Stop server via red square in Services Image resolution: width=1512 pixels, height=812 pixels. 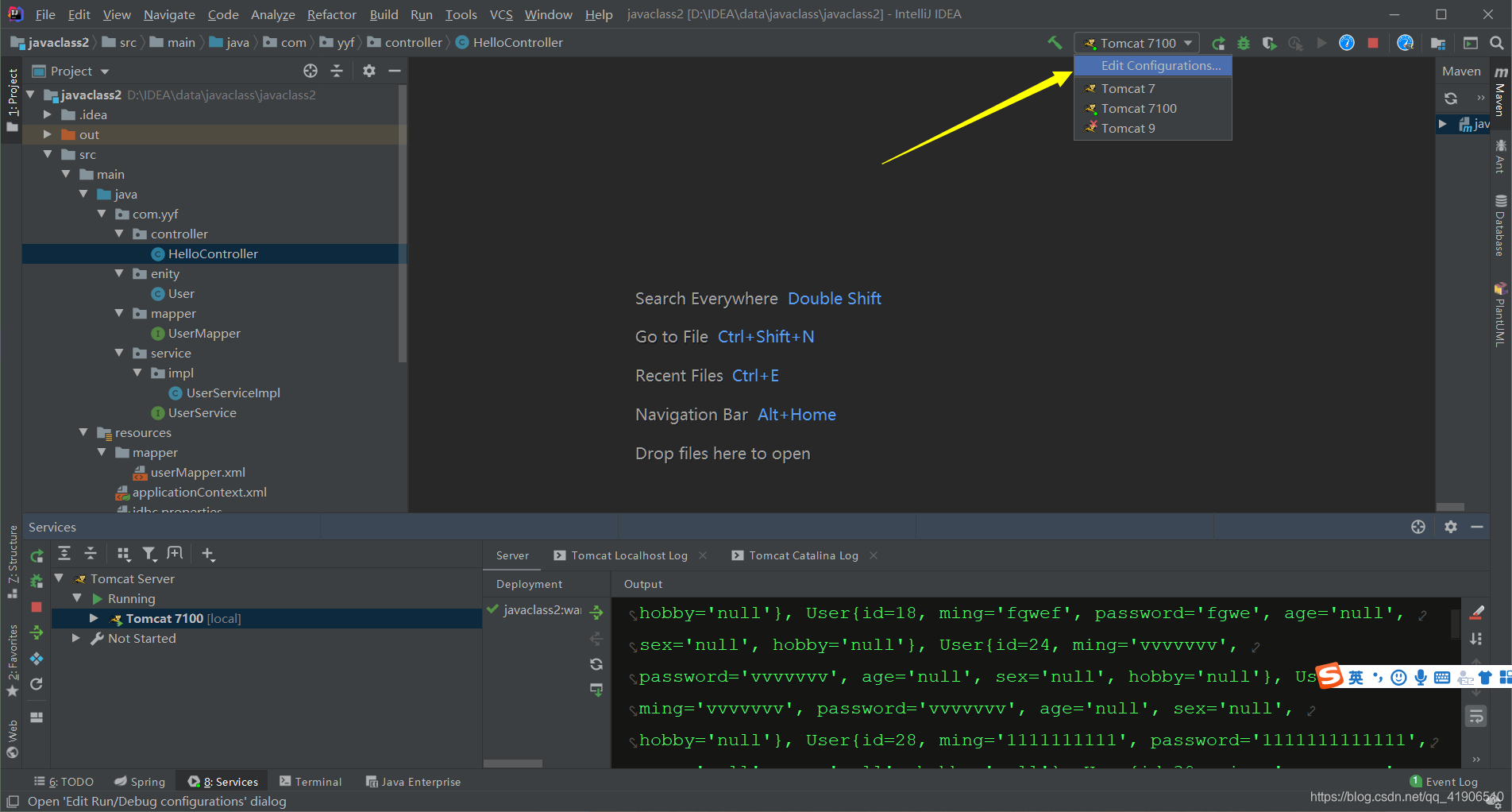pos(37,607)
